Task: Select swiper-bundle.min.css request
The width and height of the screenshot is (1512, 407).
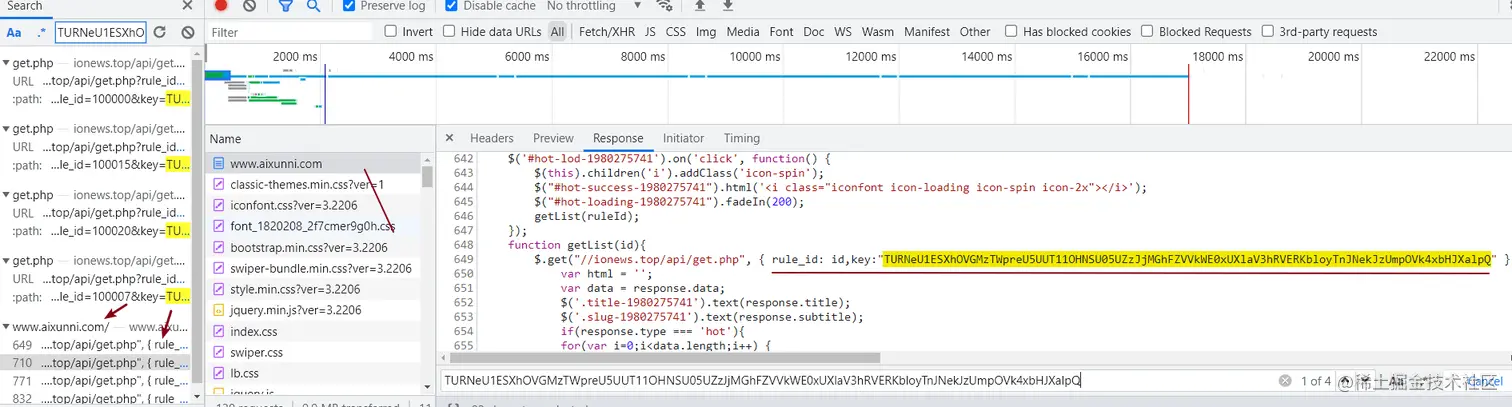Action: (x=314, y=268)
